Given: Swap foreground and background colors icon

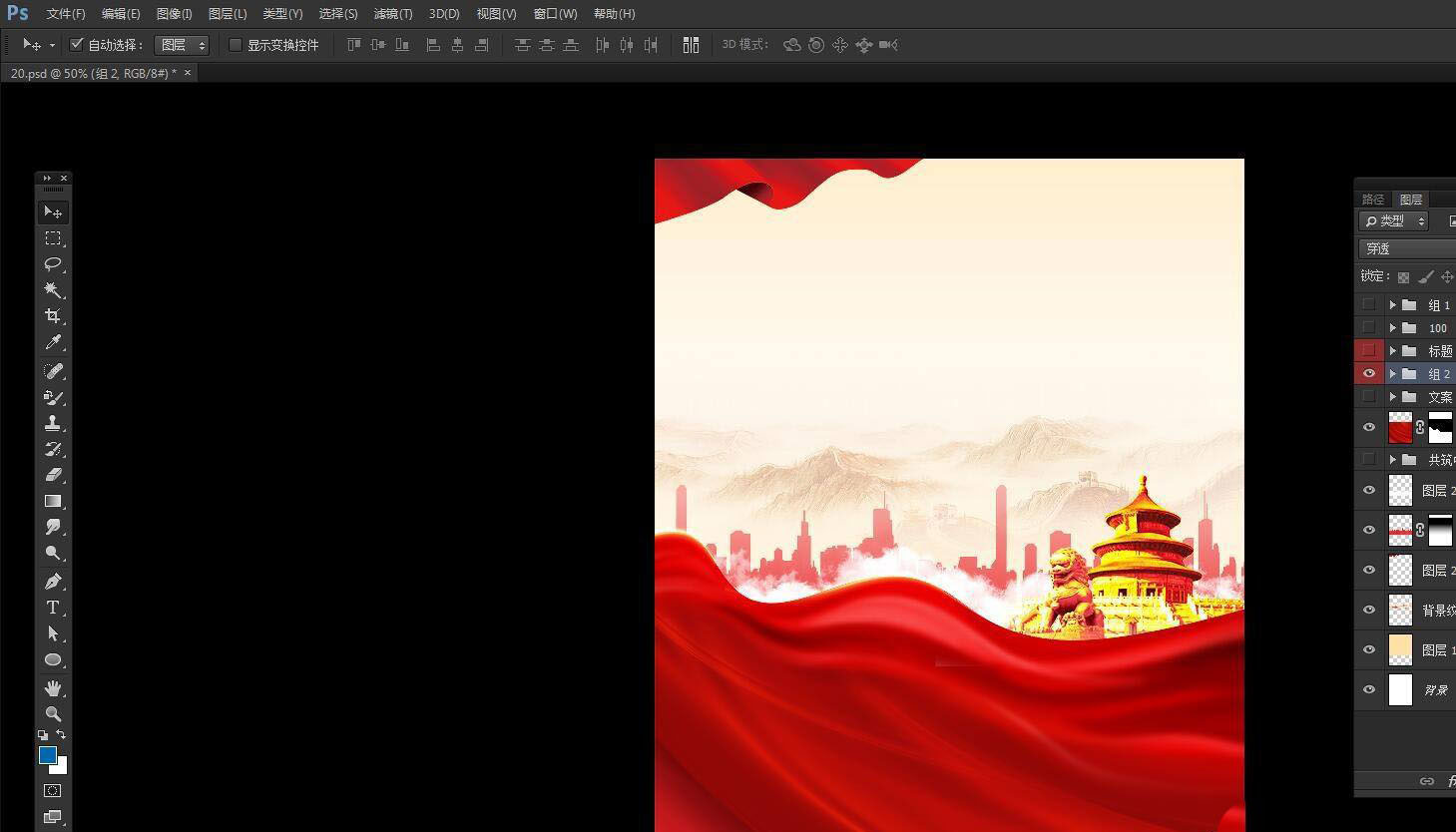Looking at the screenshot, I should [x=61, y=734].
